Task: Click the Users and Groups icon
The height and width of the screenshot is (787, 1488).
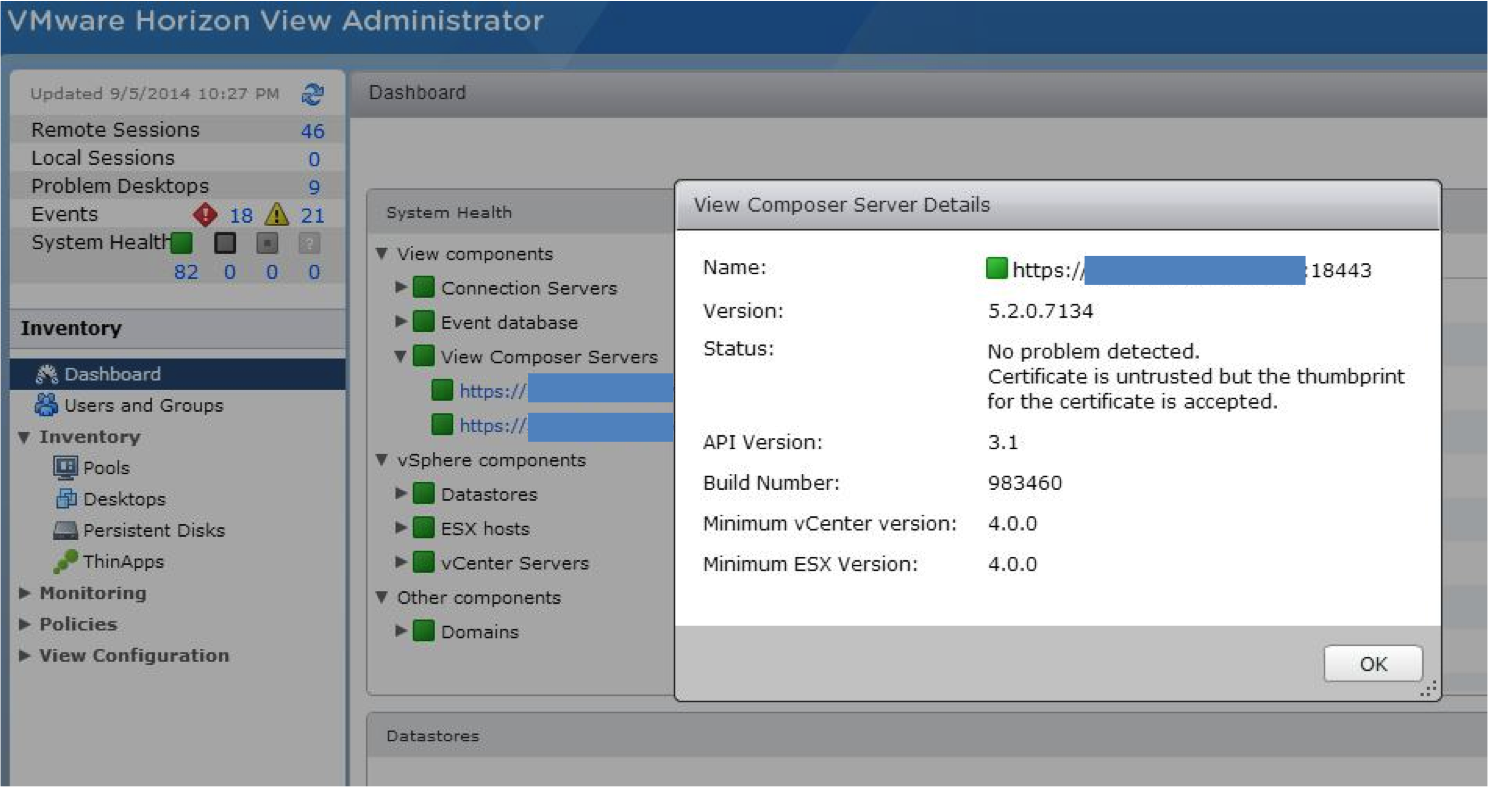Action: [x=47, y=405]
